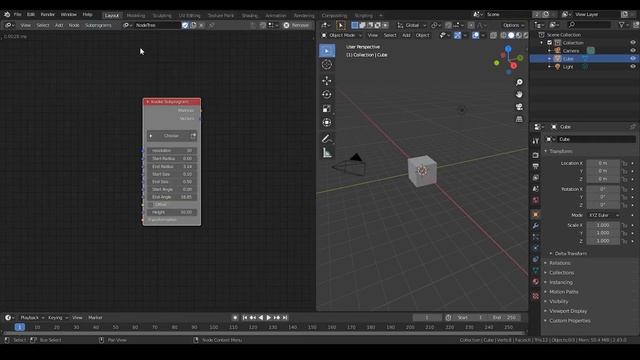Click the zoom magnifier viewport control
The image size is (640, 360).
(519, 82)
